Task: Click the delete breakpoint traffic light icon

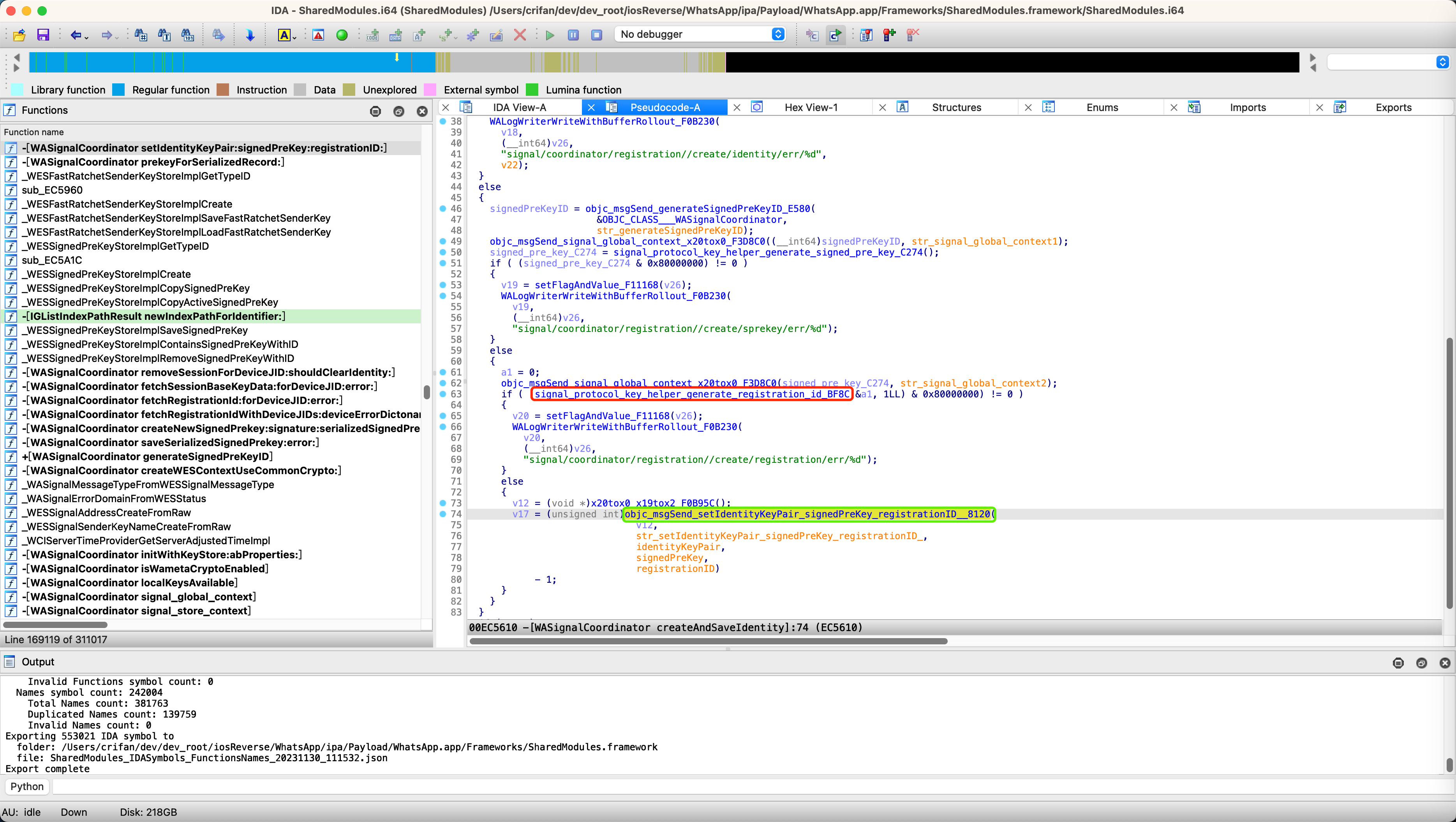Action: pyautogui.click(x=912, y=35)
